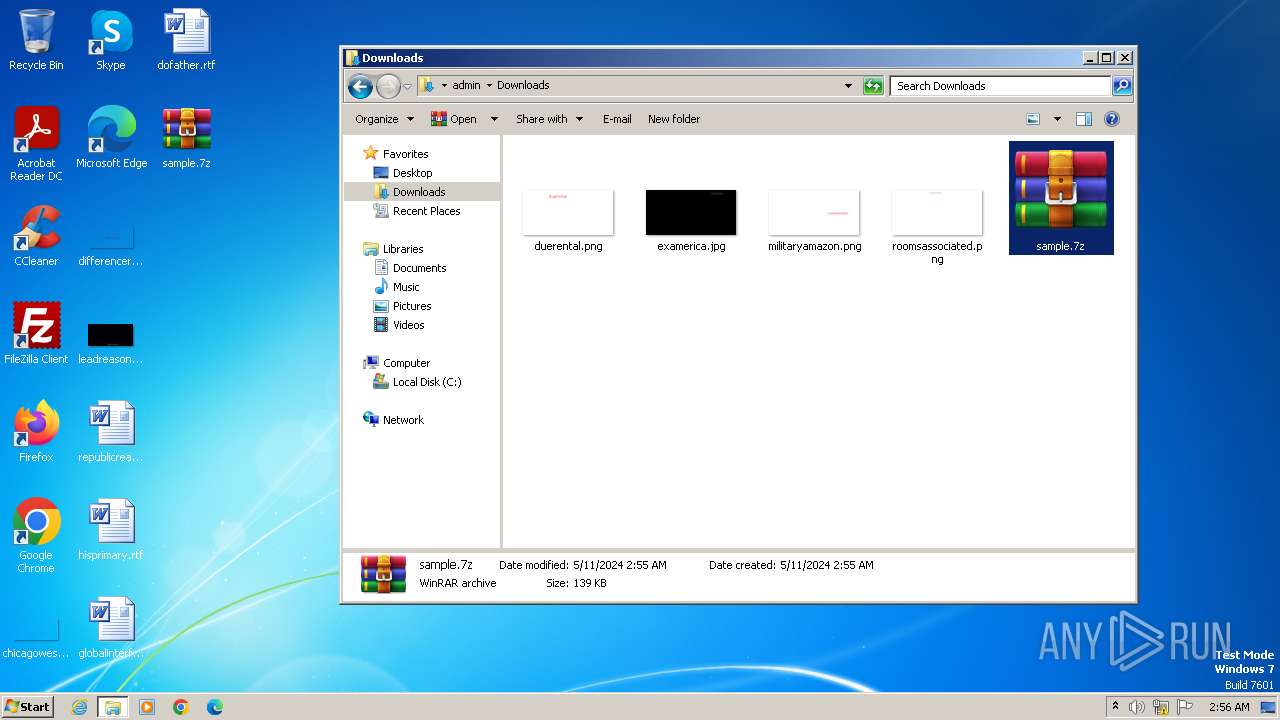Expand the admin breadcrumb arrow
The width and height of the screenshot is (1280, 720).
tap(489, 86)
